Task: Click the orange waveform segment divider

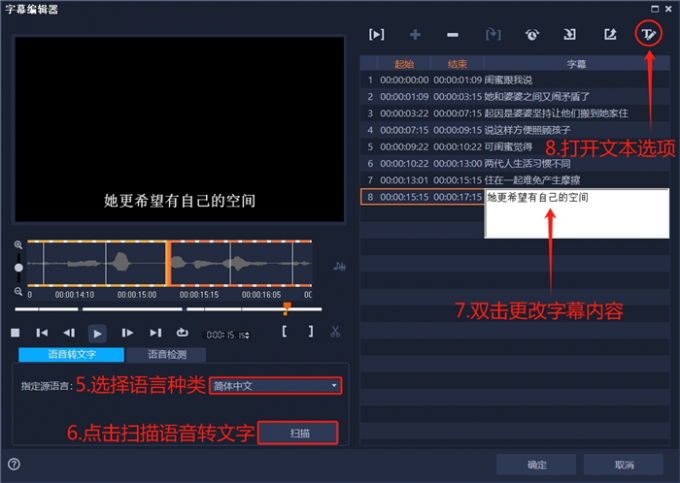Action: (x=168, y=264)
